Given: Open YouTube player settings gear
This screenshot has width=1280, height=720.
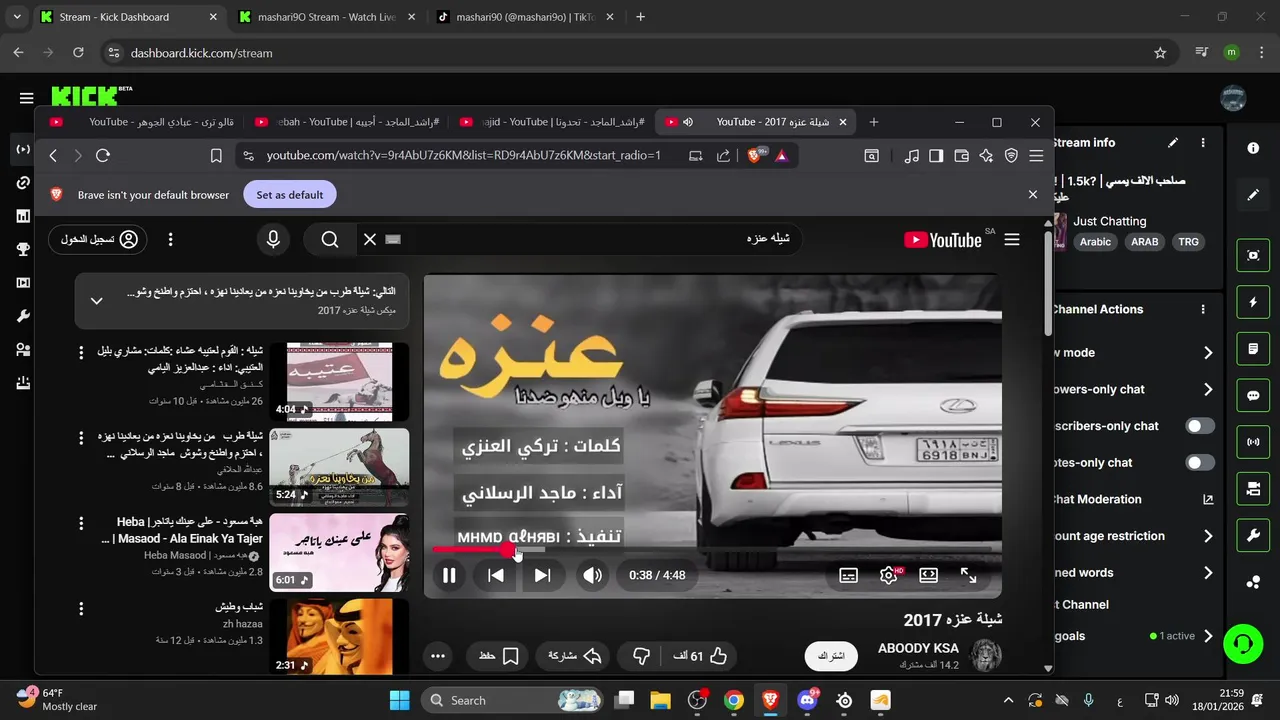Looking at the screenshot, I should coord(888,575).
